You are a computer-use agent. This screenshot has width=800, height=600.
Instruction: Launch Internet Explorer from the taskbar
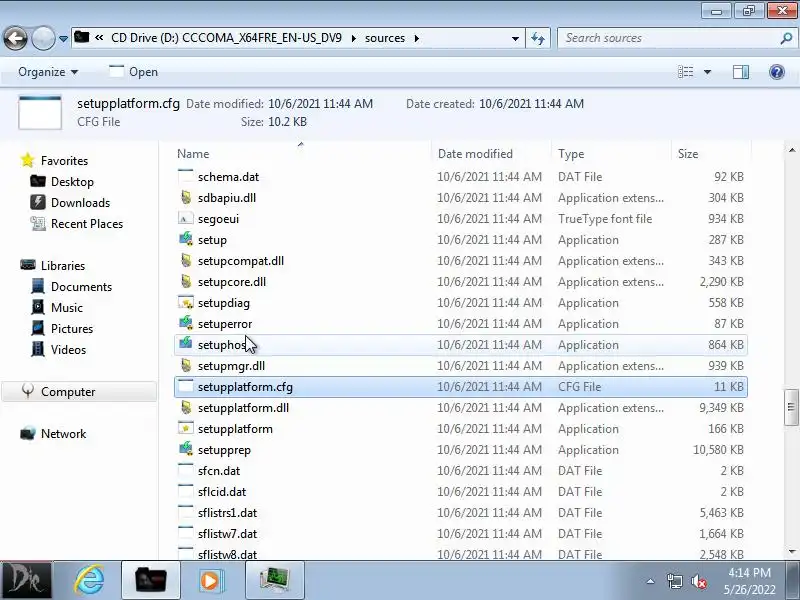coord(90,580)
